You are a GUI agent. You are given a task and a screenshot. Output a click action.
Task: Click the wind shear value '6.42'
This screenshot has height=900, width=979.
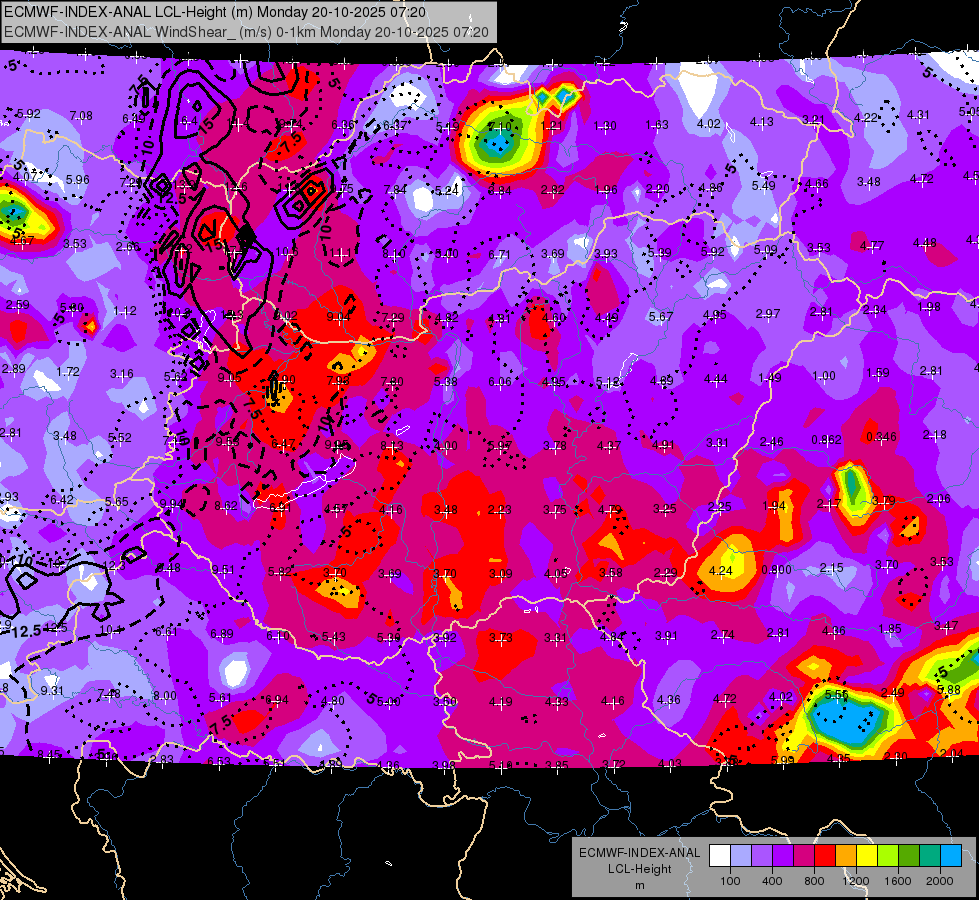62,500
